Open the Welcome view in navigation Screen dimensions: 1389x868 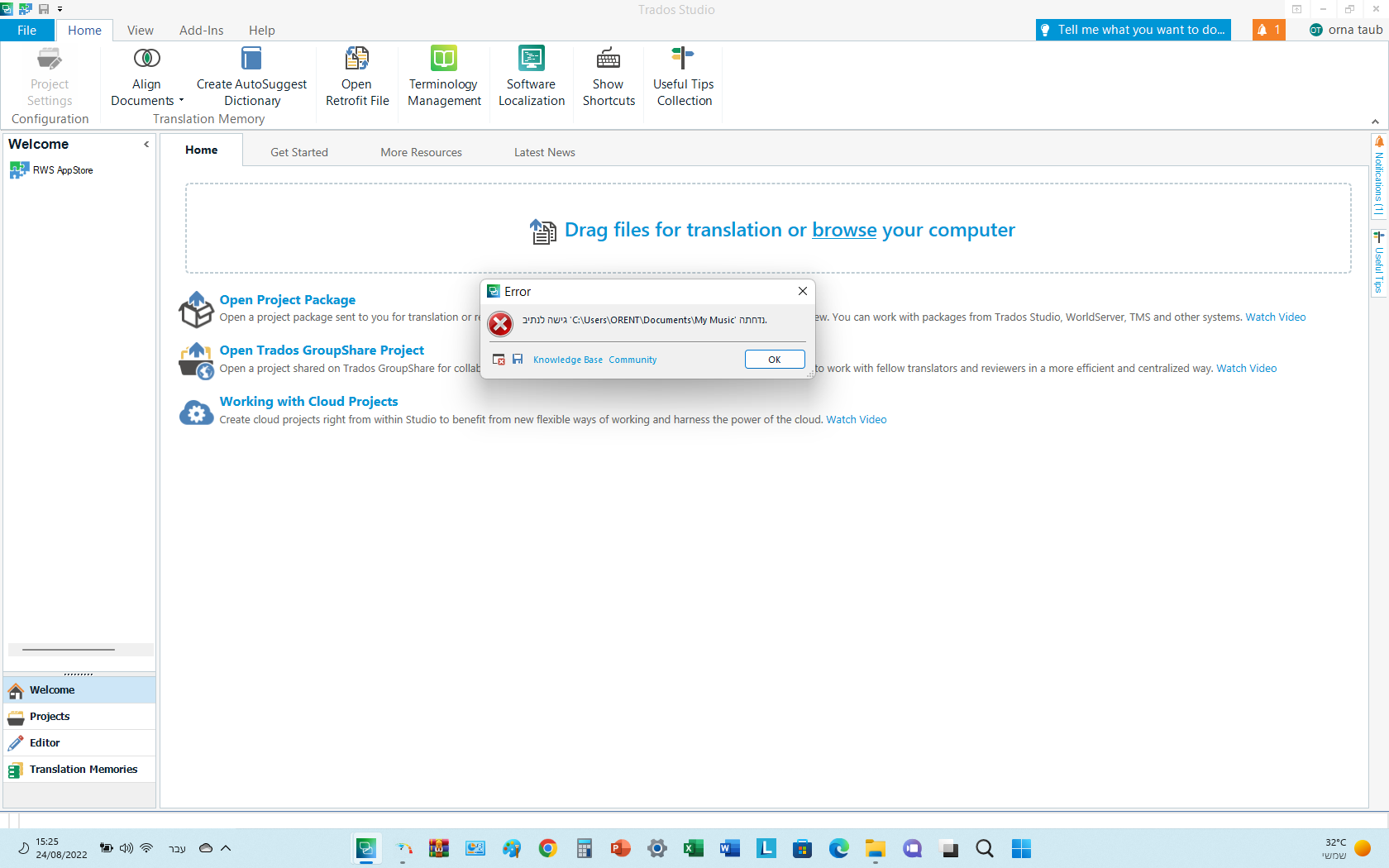[79, 690]
